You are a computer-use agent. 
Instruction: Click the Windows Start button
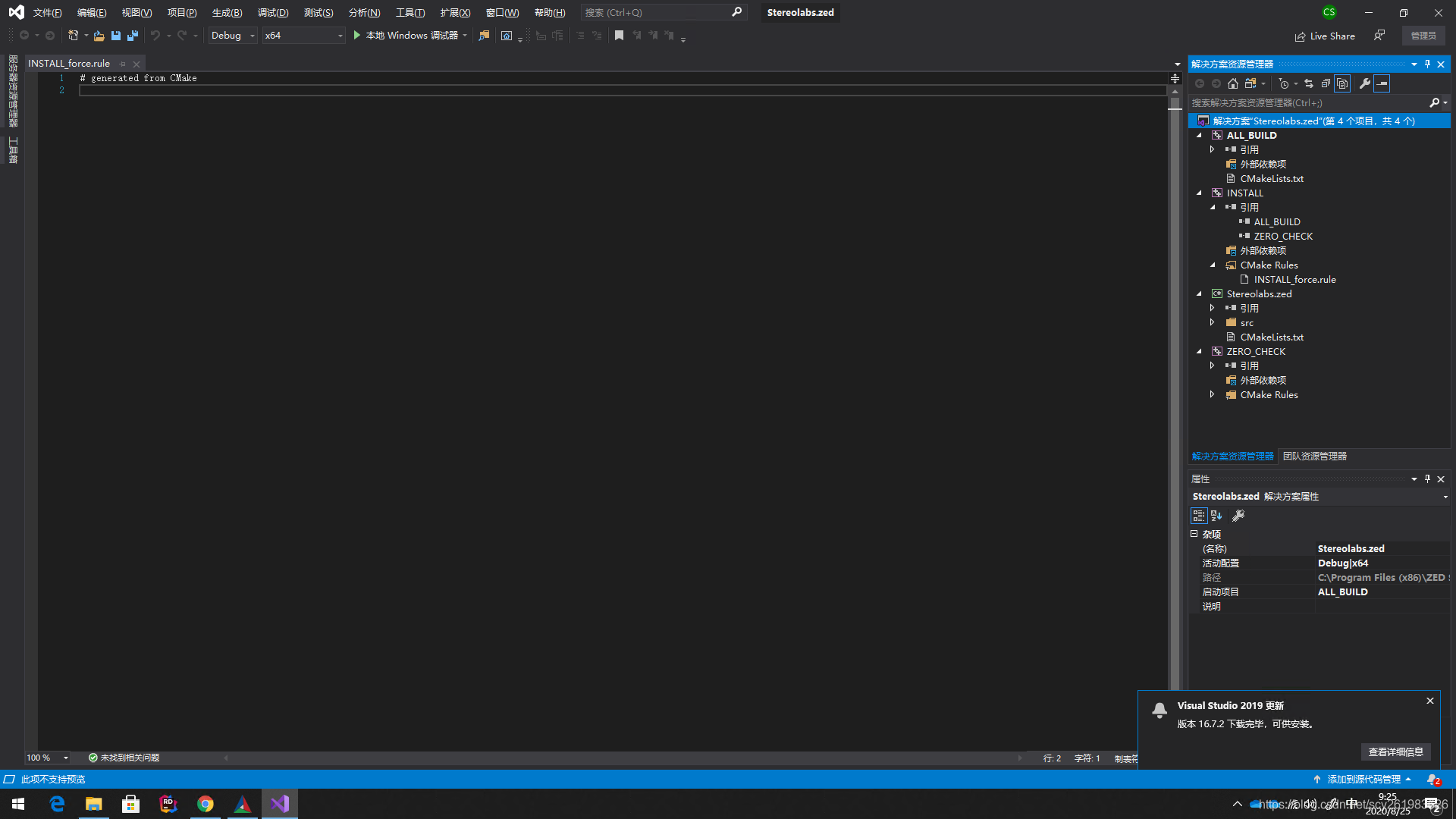(x=18, y=804)
